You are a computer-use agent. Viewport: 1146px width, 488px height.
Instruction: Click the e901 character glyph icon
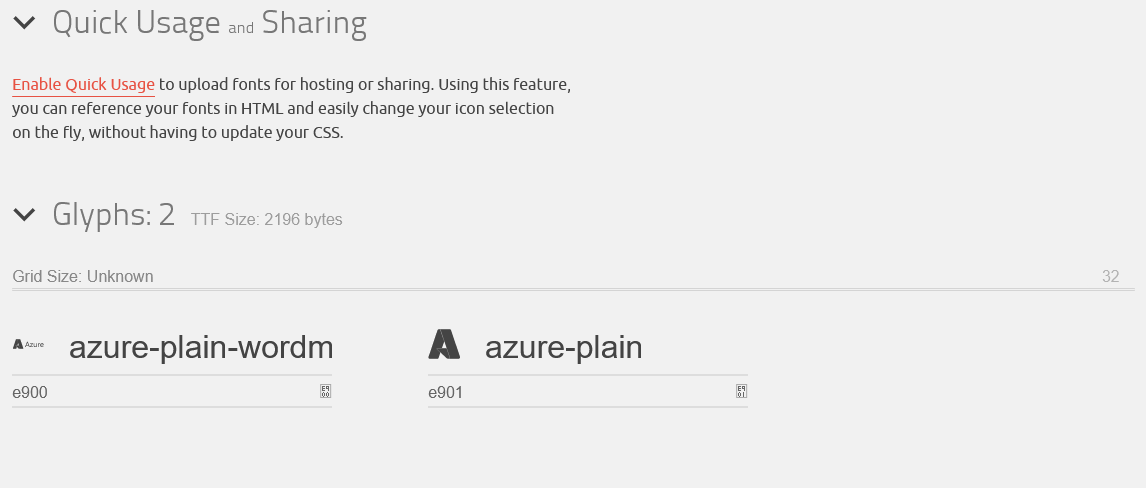741,392
